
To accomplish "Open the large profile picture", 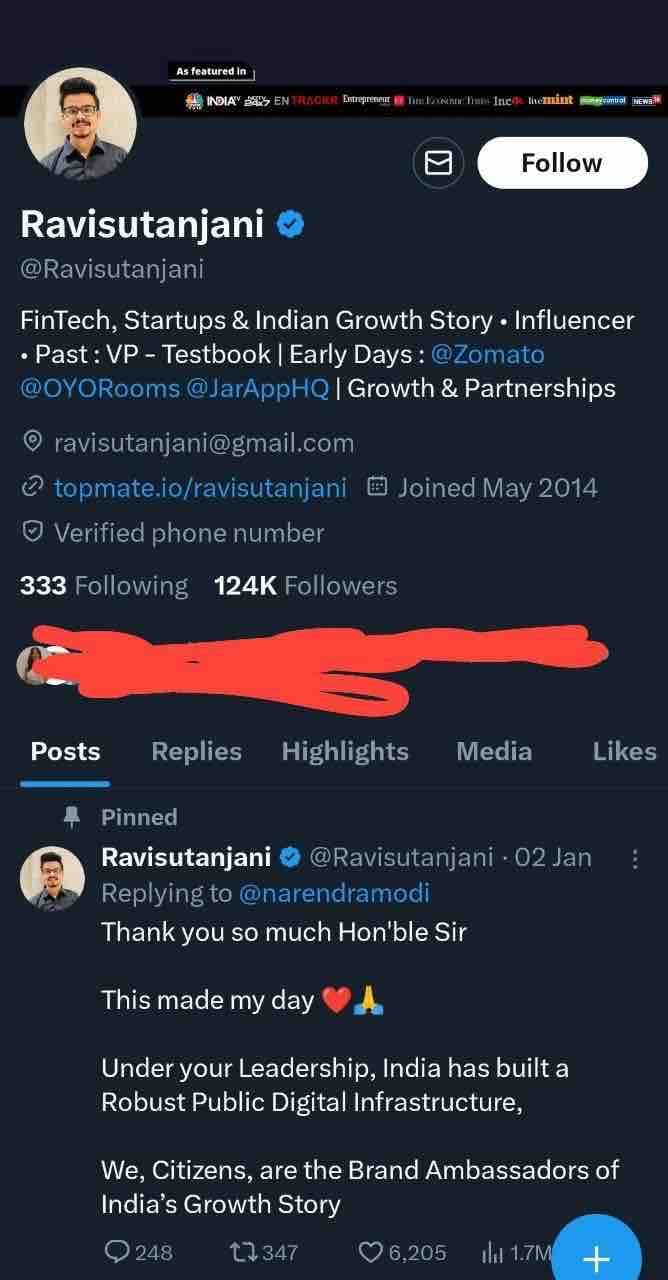I will pos(81,125).
